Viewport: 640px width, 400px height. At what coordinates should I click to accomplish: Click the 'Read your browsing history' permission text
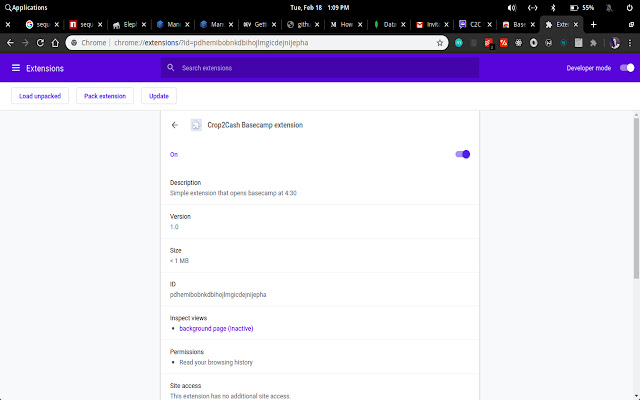tap(216, 362)
